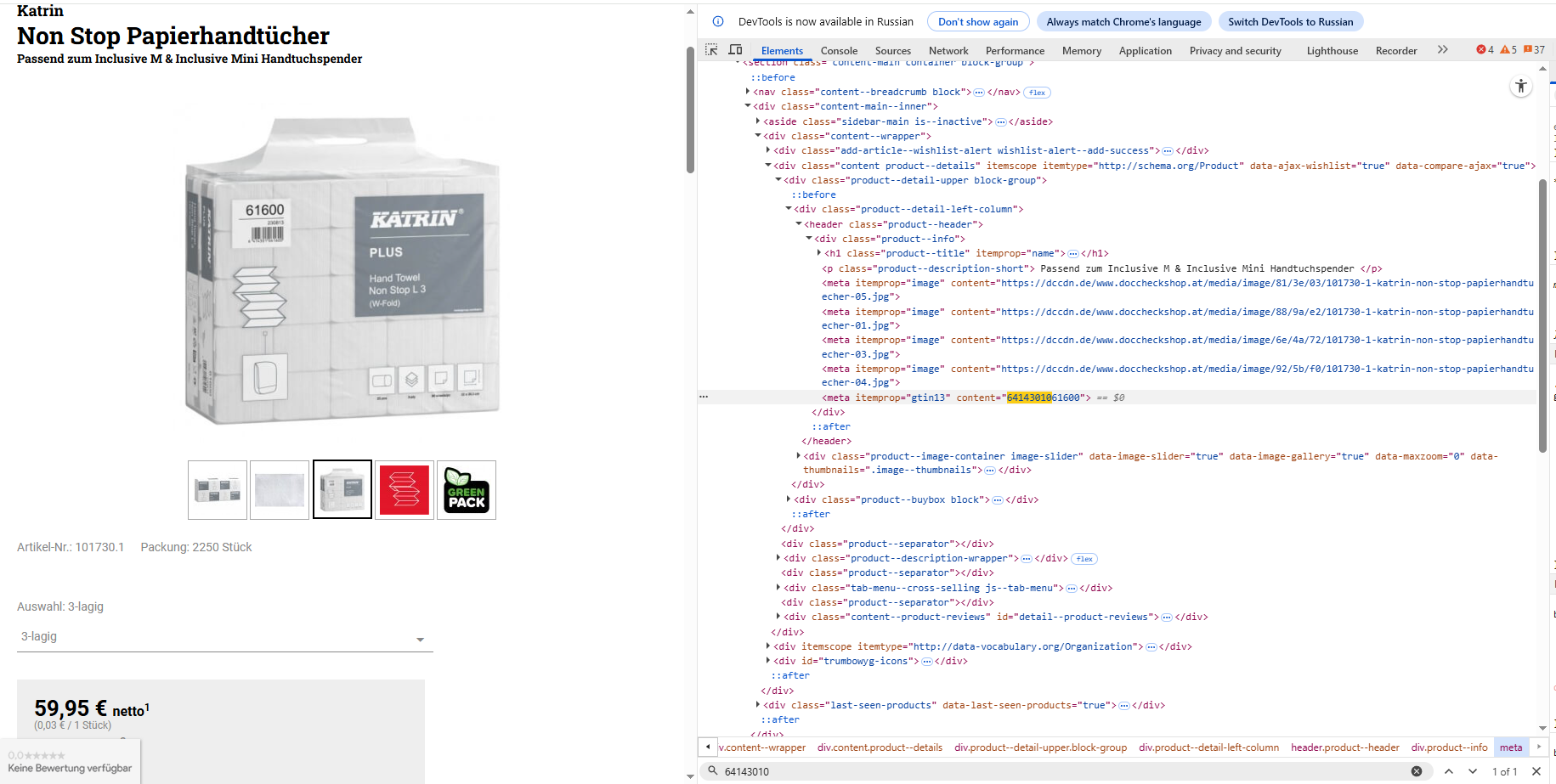Screen dimensions: 1556x784
Task: Open the errors counter showing 4
Action: [x=1485, y=50]
